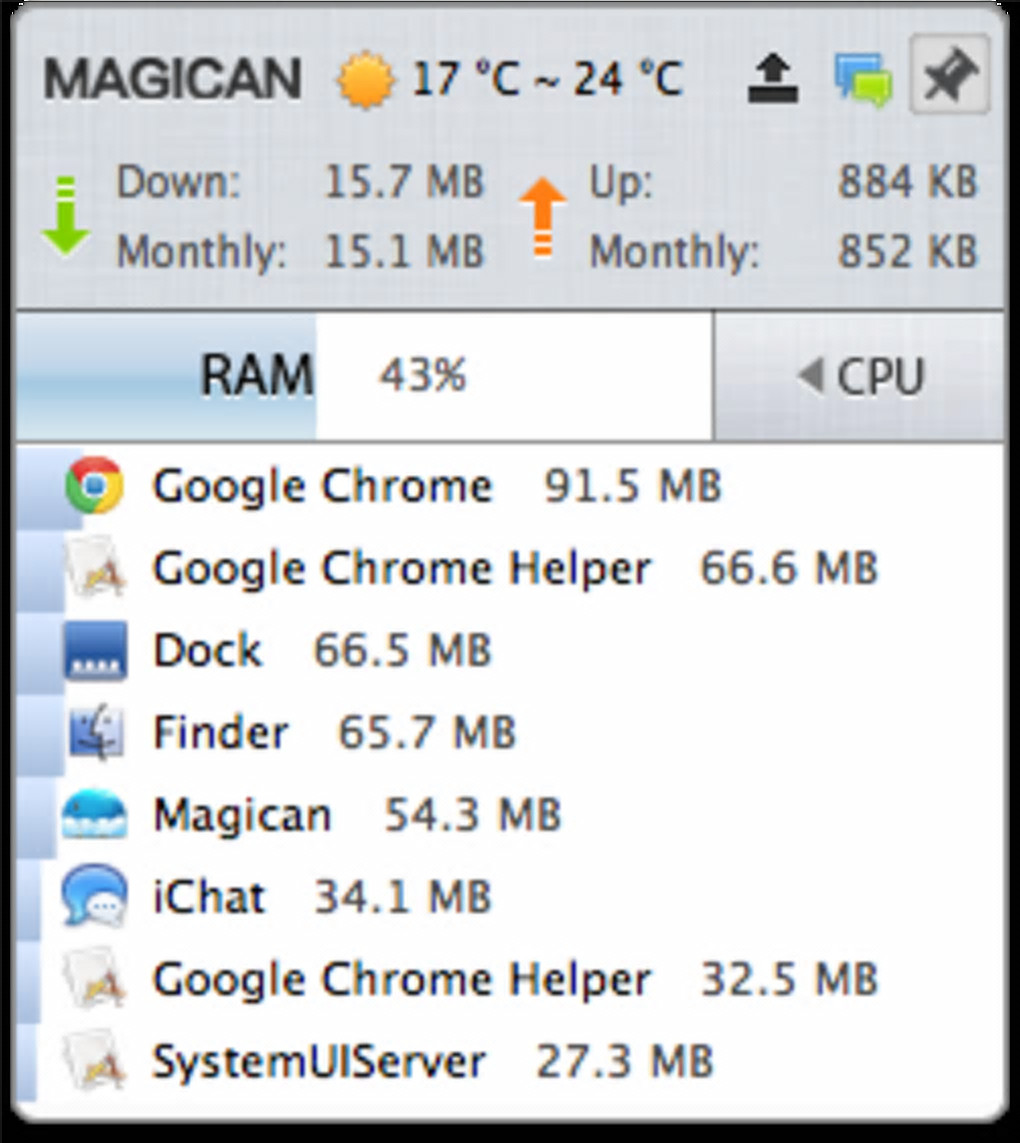The width and height of the screenshot is (1020, 1143).
Task: Click the Google Chrome icon
Action: [x=94, y=486]
